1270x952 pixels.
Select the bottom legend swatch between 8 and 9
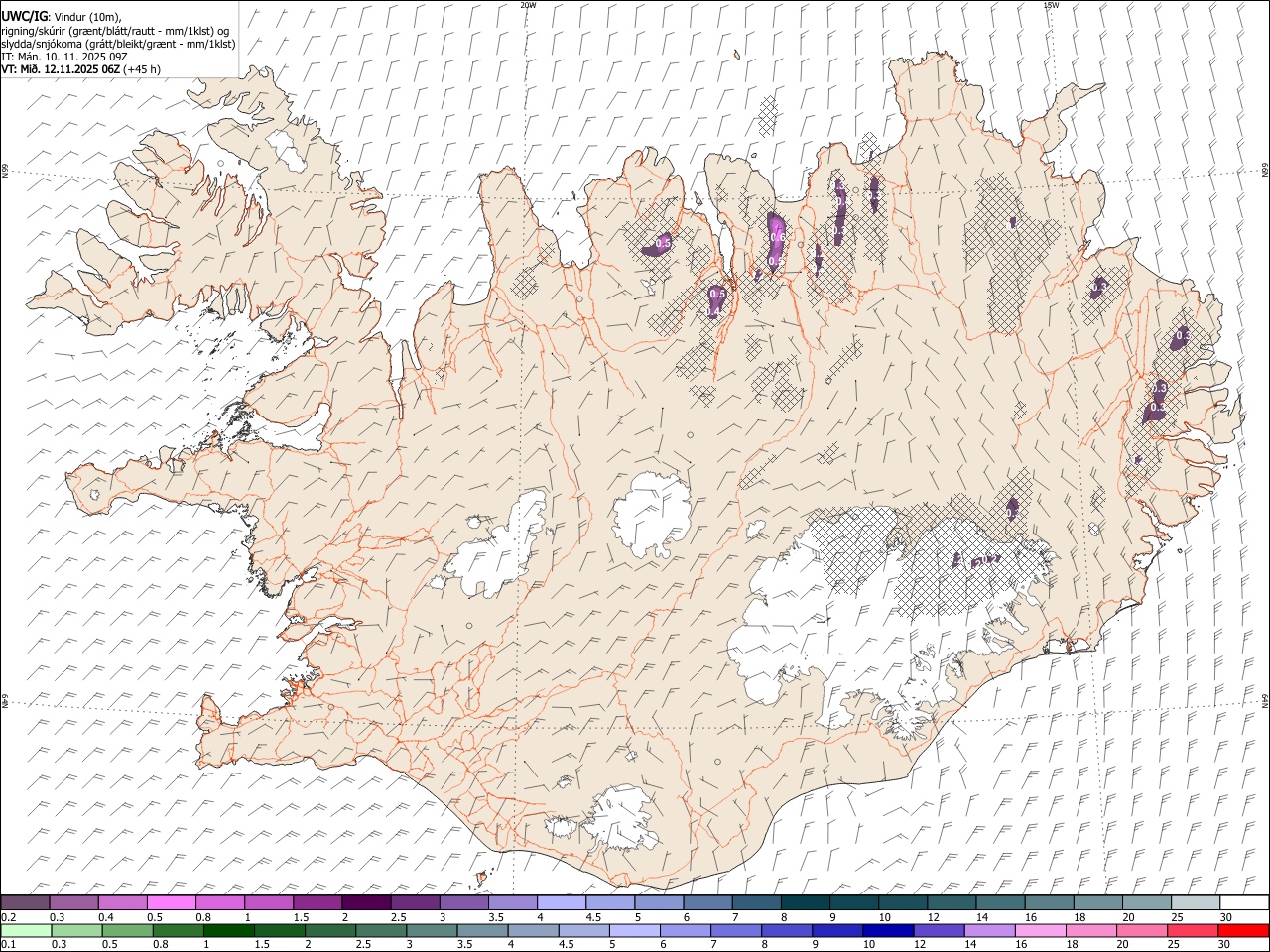(x=786, y=930)
